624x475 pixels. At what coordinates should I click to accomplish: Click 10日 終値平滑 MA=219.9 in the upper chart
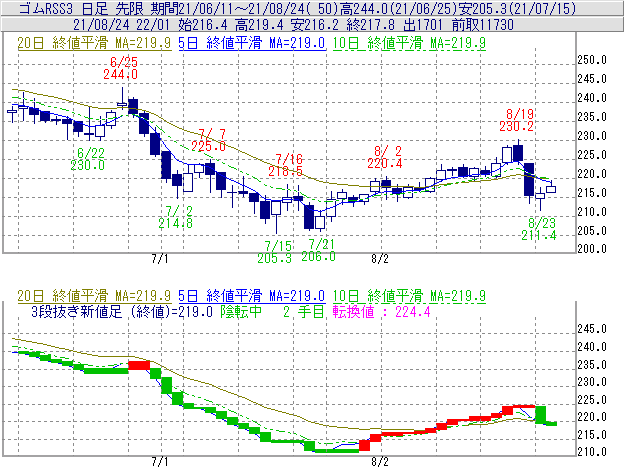(x=409, y=43)
